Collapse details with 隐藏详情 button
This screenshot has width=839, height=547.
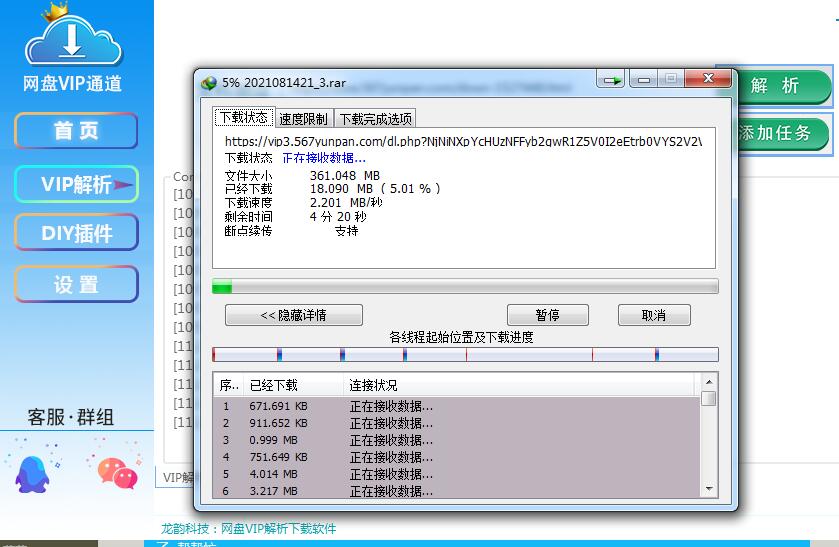click(x=293, y=315)
